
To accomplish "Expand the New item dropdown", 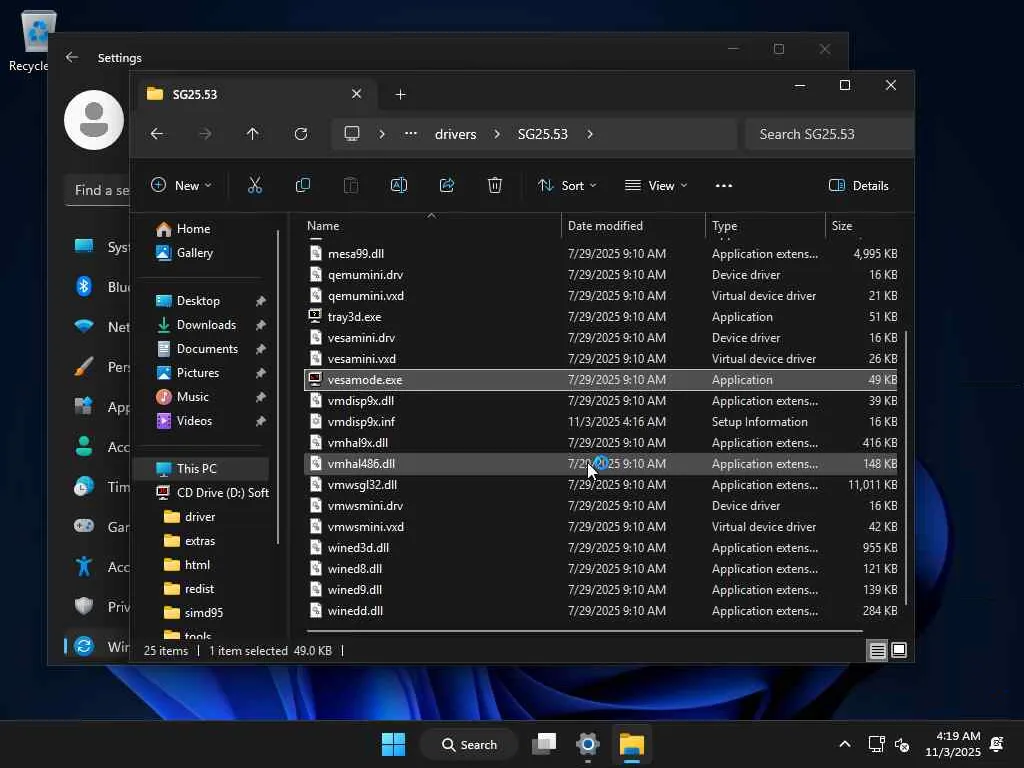I will click(181, 185).
